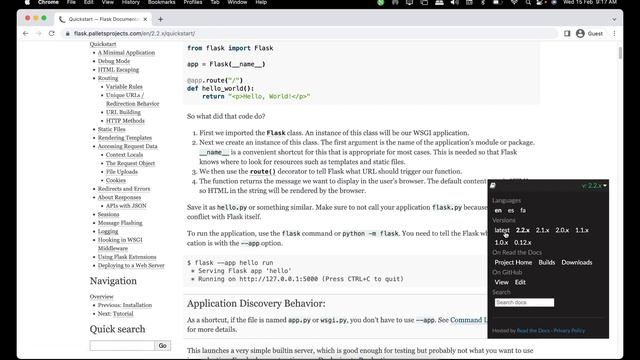Open HTTP Methods sidebar link
640x360 pixels.
coord(125,121)
